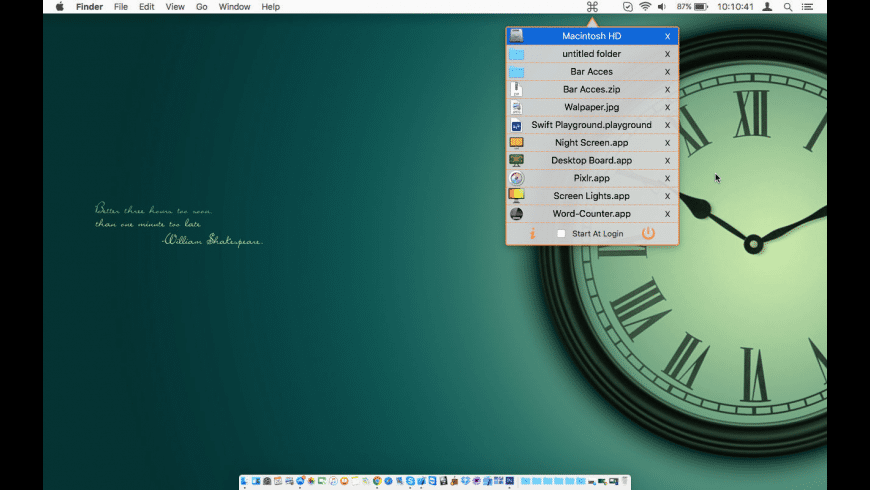Click the orange power quit icon
Viewport: 870px width, 490px height.
(x=648, y=233)
